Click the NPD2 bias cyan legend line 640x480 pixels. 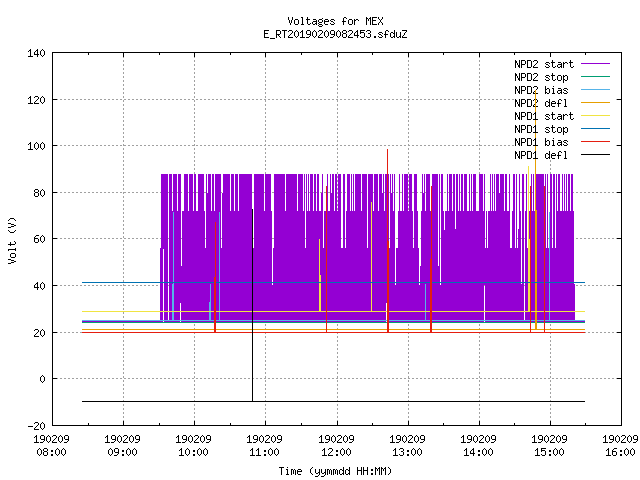tap(595, 90)
